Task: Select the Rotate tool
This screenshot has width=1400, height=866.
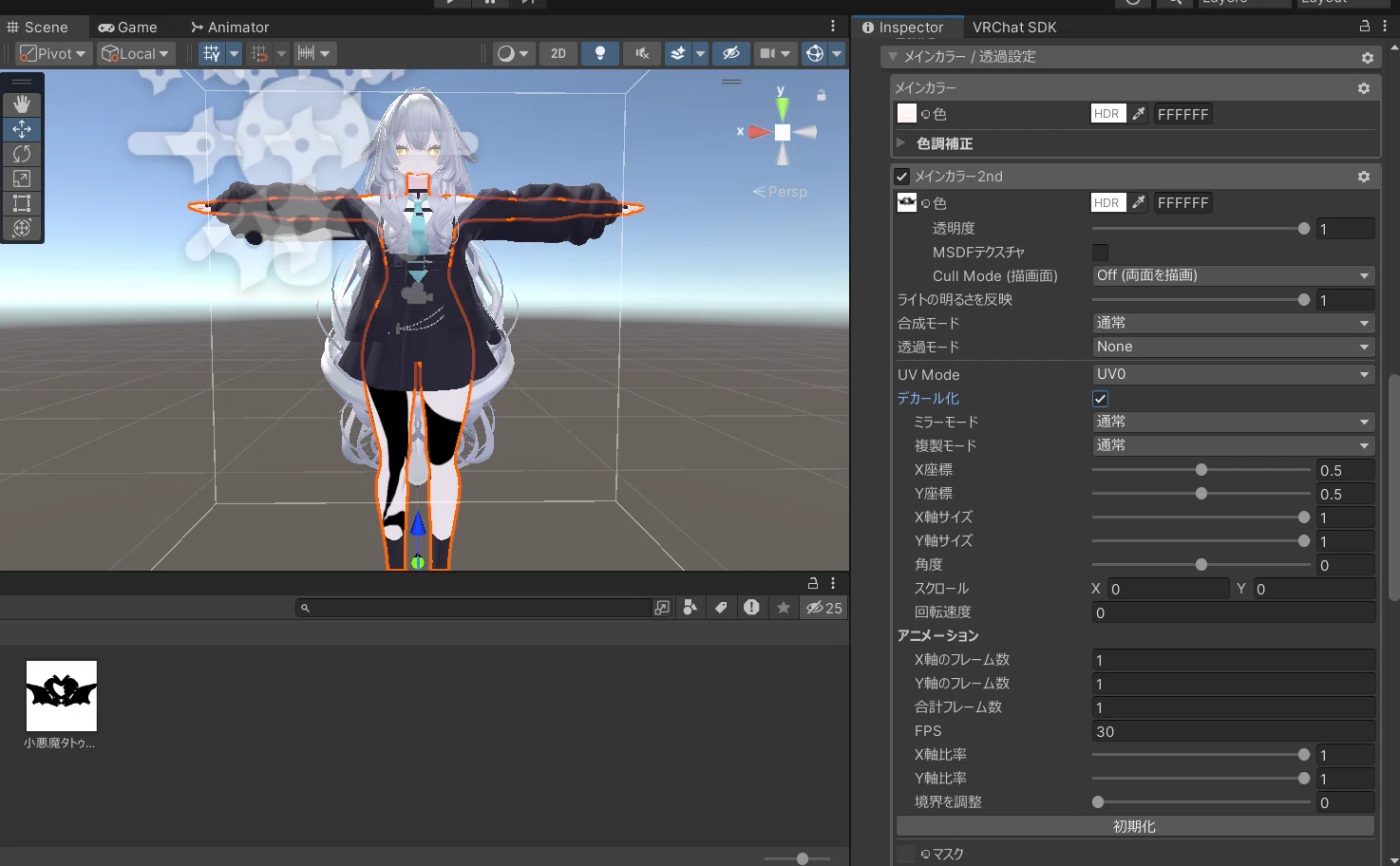Action: point(22,153)
